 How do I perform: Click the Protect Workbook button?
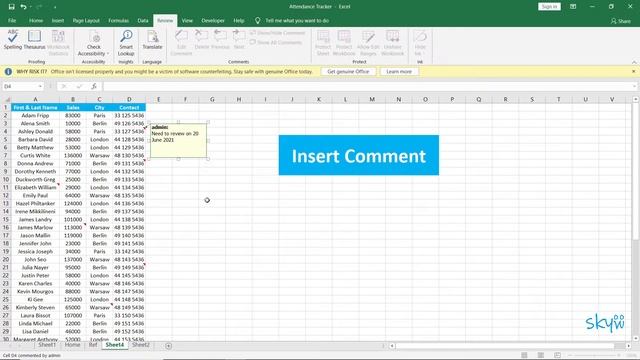[x=344, y=43]
